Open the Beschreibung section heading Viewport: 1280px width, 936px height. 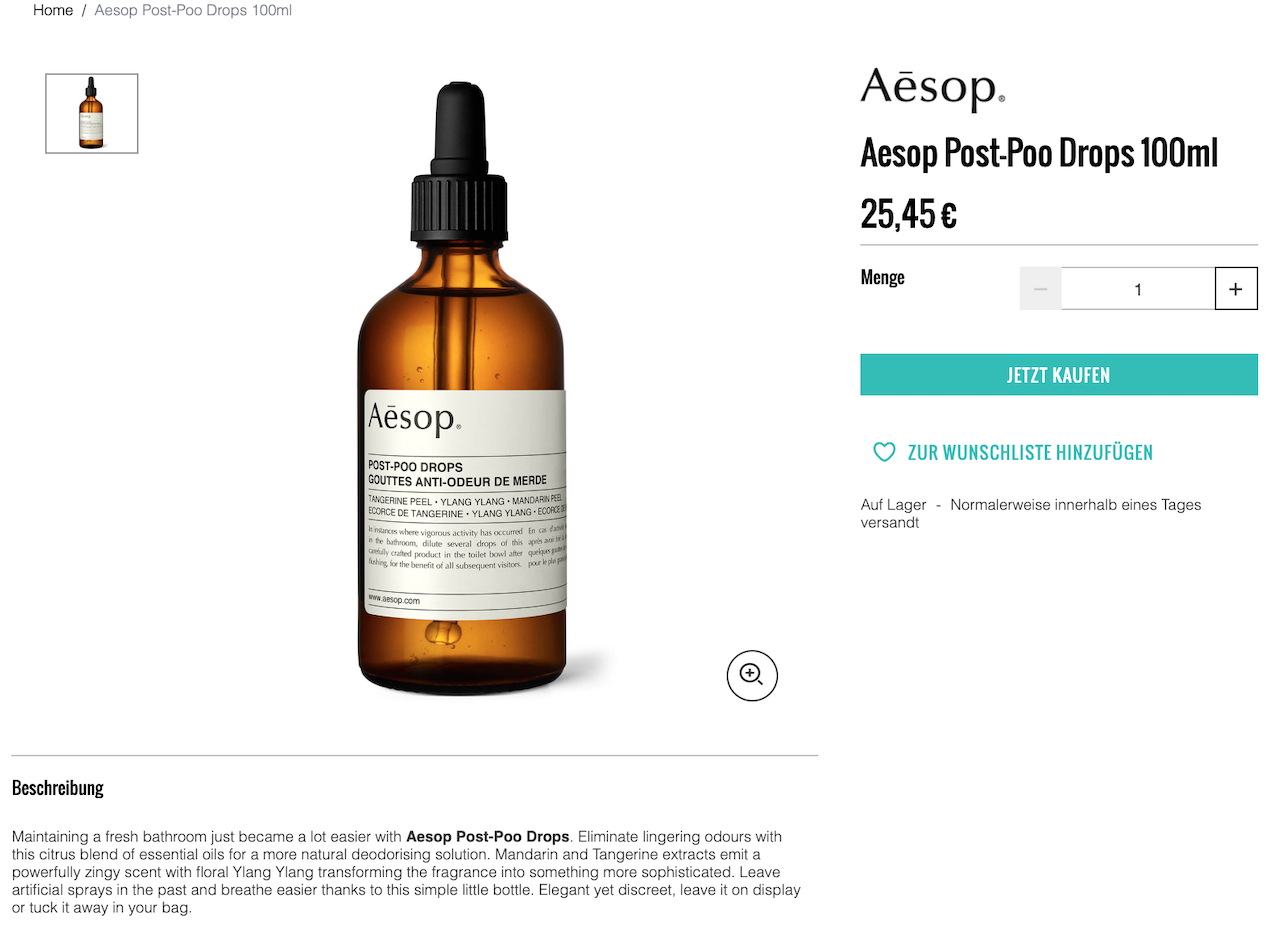point(58,787)
